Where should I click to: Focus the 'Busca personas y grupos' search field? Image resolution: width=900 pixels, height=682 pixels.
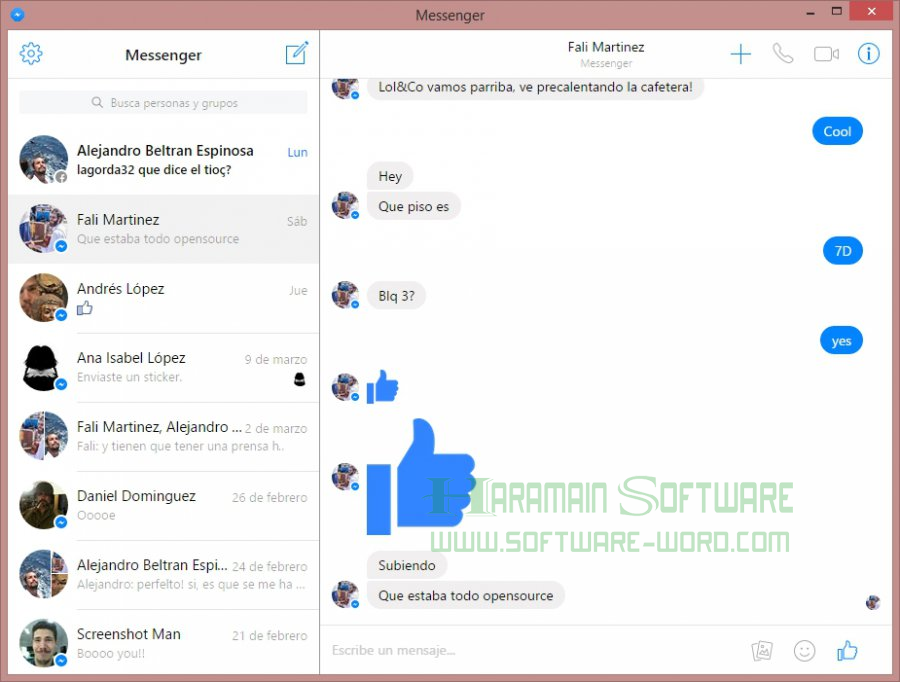[x=164, y=102]
